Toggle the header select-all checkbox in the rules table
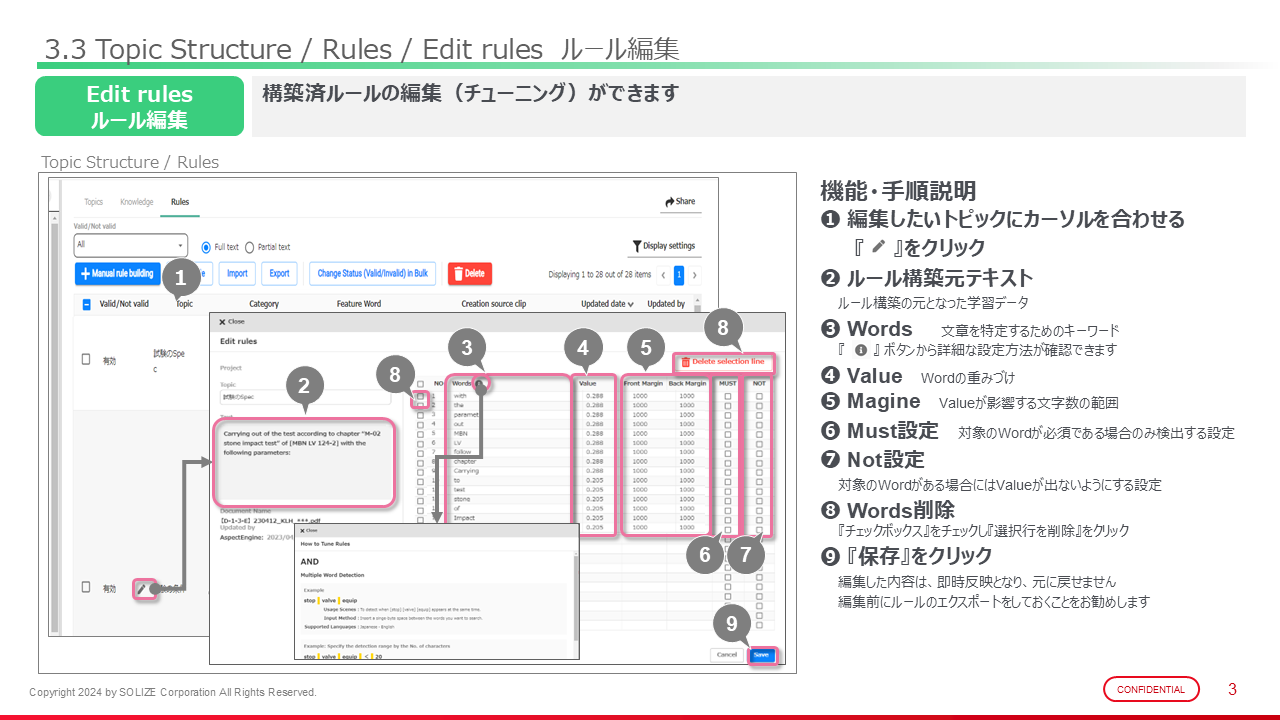The image size is (1280, 720). click(x=87, y=304)
